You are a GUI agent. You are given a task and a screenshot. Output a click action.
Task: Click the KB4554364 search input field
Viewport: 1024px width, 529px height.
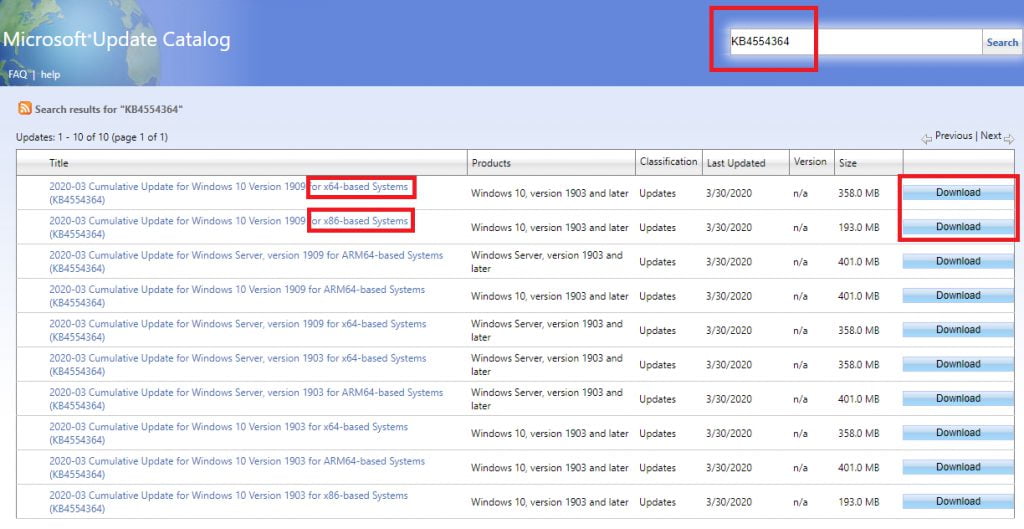pyautogui.click(x=856, y=41)
